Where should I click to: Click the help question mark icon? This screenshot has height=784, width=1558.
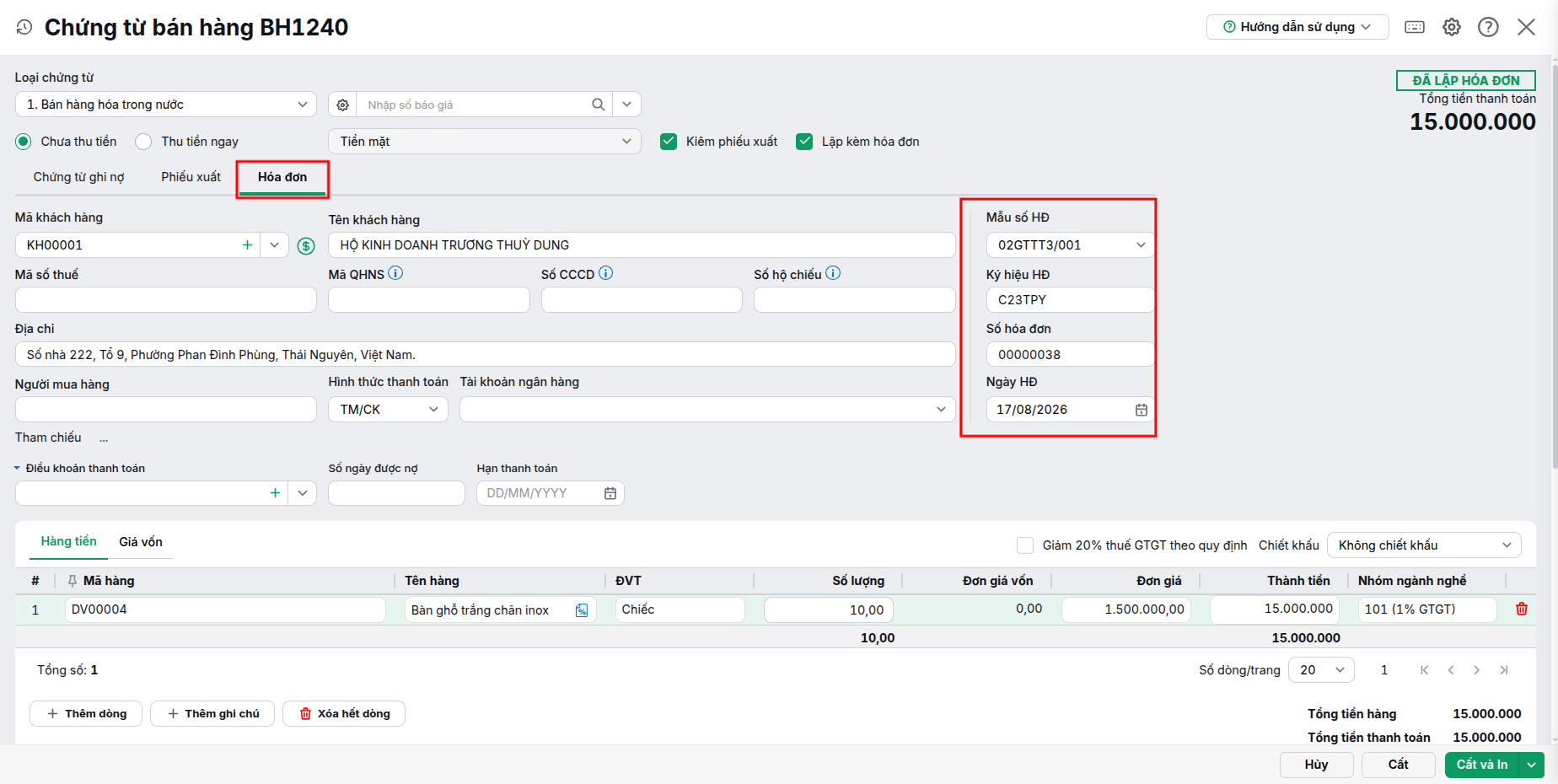tap(1489, 27)
